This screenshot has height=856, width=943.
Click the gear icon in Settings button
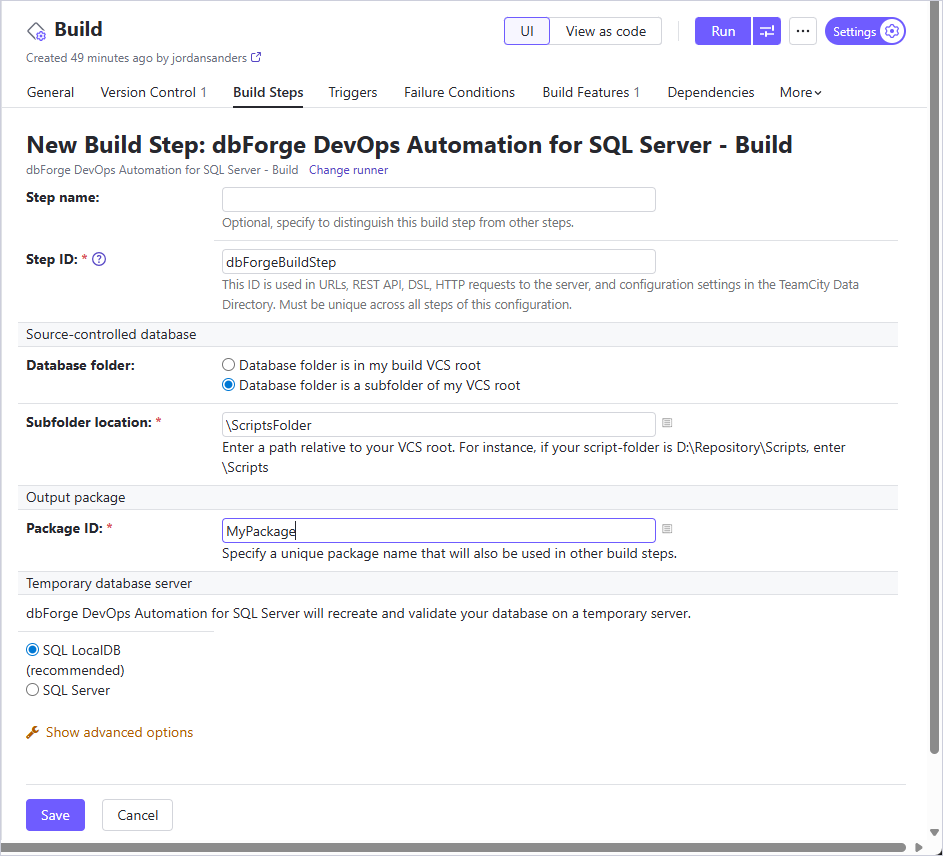click(x=892, y=31)
